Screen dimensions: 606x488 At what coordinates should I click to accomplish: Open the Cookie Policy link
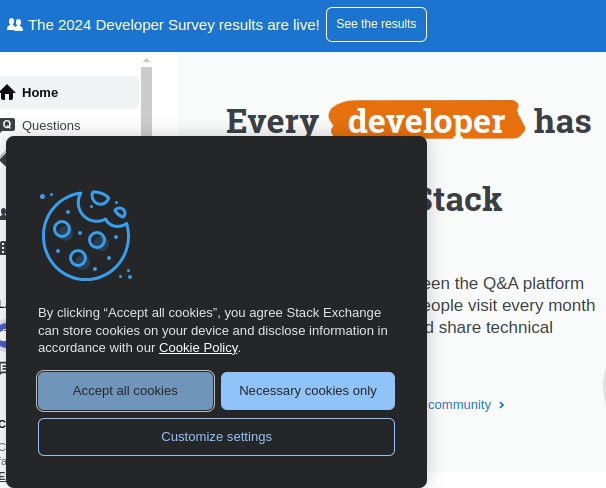(x=199, y=348)
